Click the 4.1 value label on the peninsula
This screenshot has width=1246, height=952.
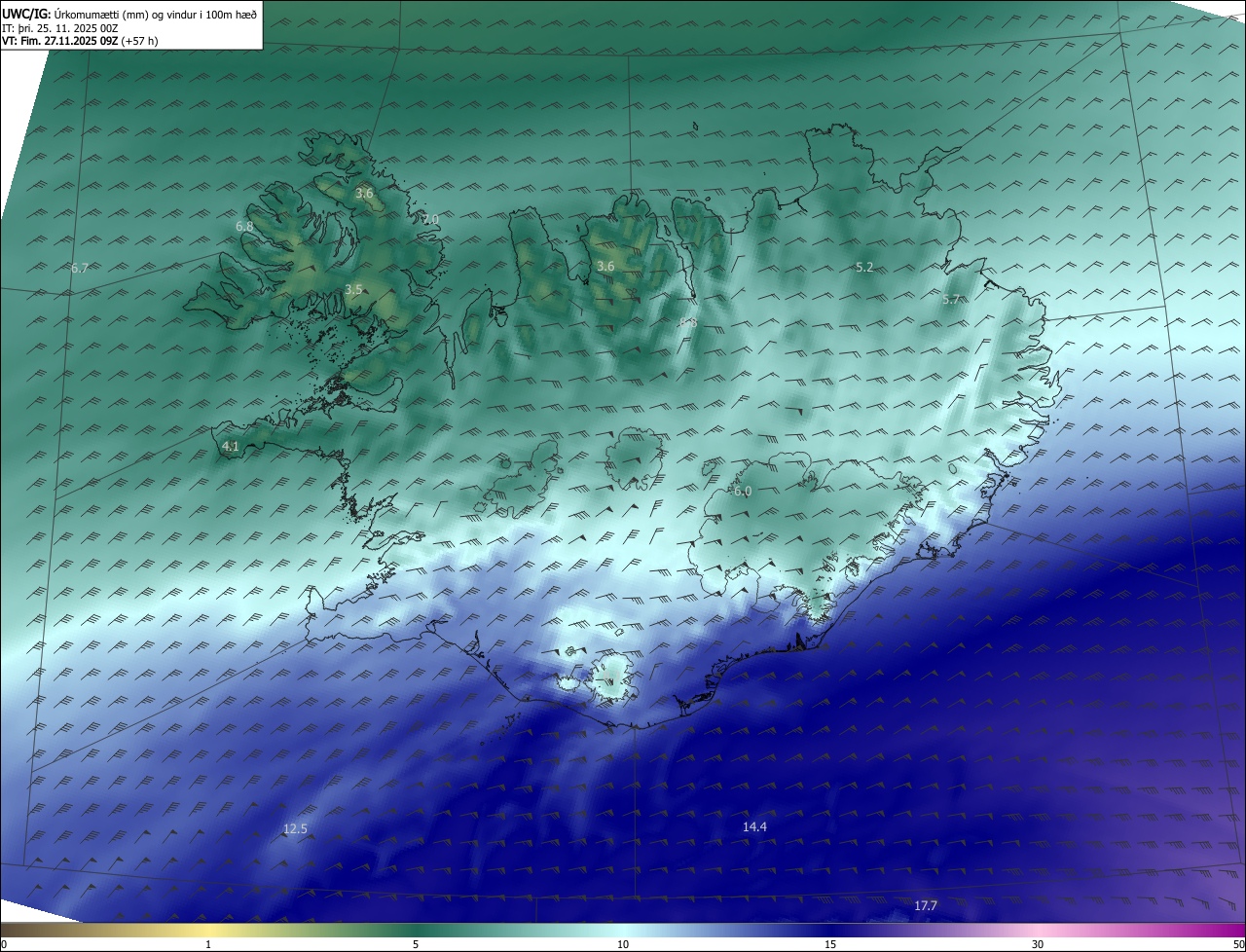coord(230,446)
